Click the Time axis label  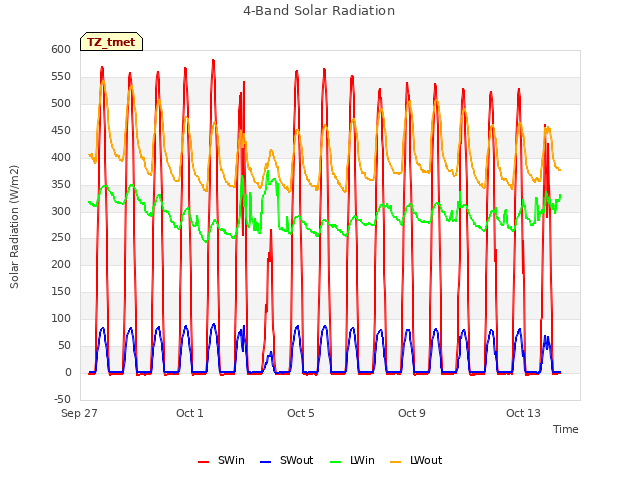(566, 429)
